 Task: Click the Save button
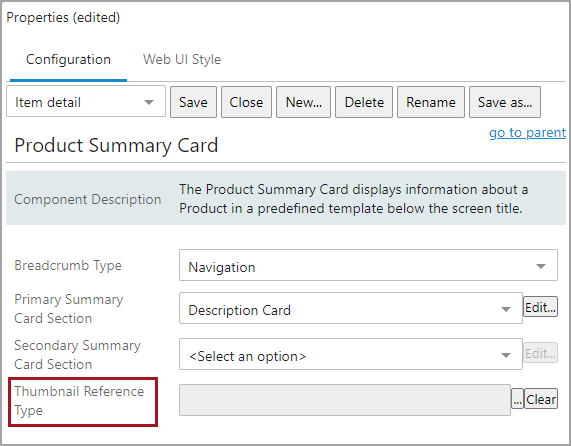[193, 102]
